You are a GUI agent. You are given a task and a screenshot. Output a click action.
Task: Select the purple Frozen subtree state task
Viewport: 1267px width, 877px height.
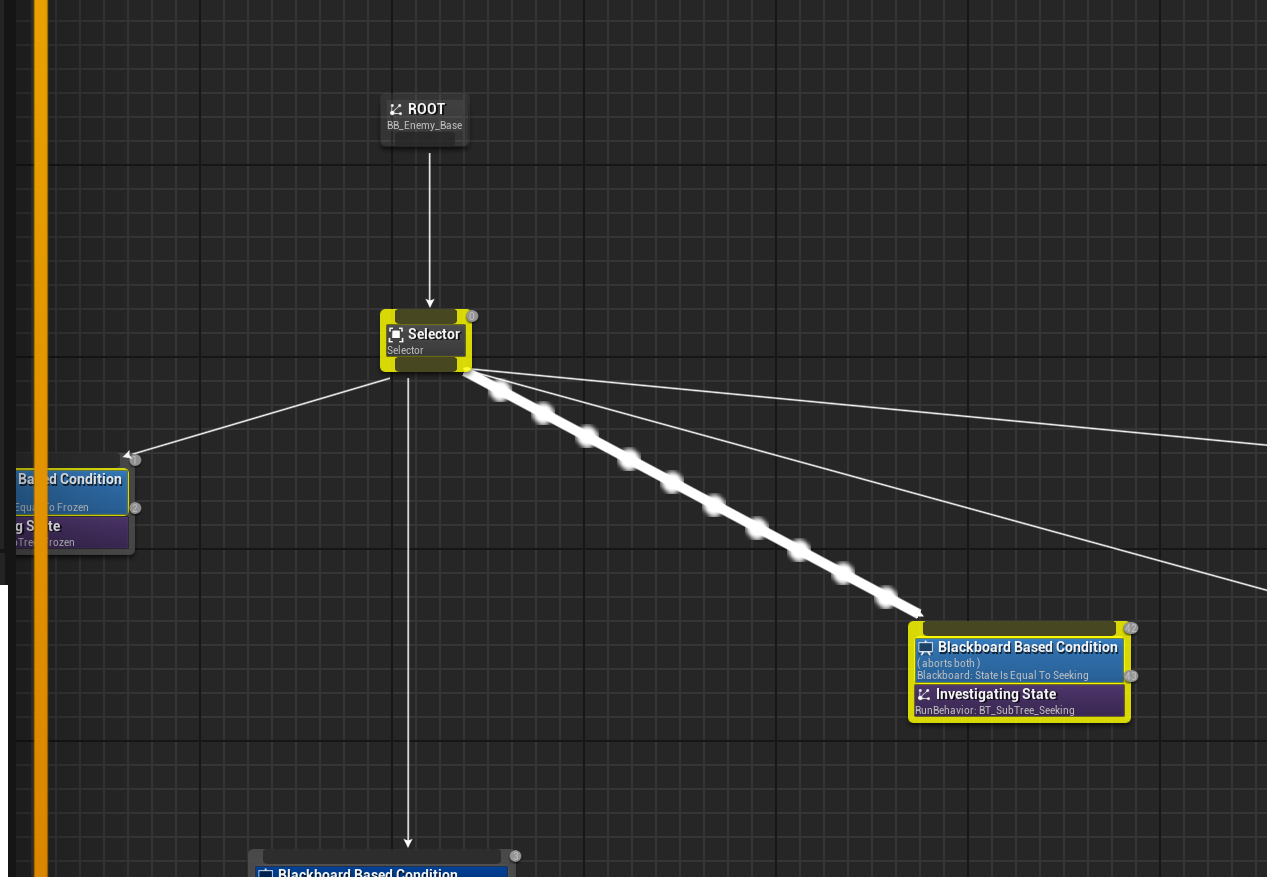tap(72, 532)
